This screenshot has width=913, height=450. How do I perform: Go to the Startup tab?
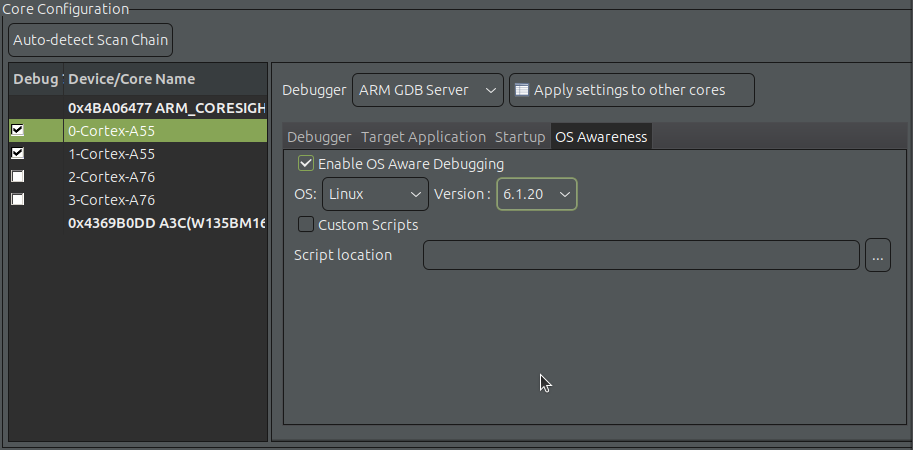(x=520, y=137)
